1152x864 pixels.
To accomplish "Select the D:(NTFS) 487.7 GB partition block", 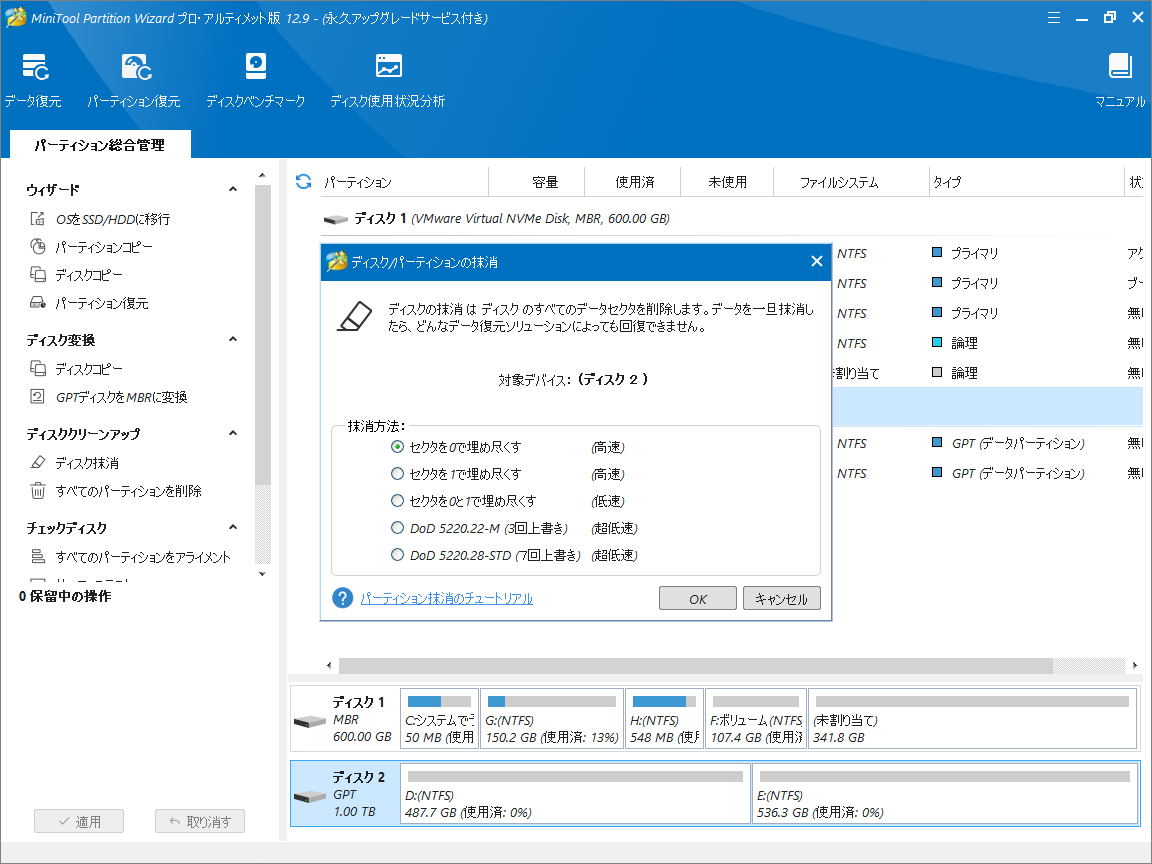I will [575, 794].
